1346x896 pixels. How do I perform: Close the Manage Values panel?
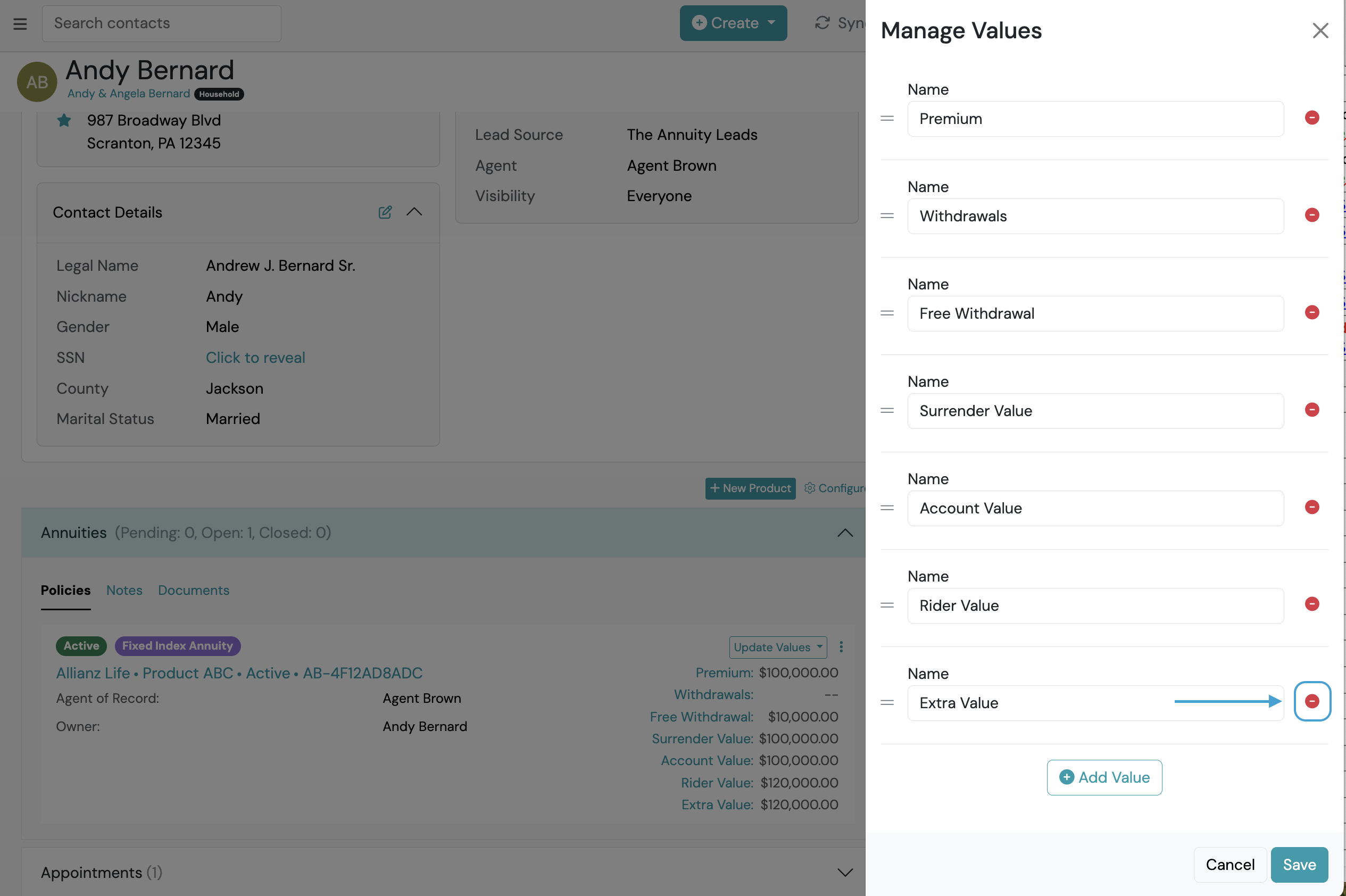click(1320, 30)
